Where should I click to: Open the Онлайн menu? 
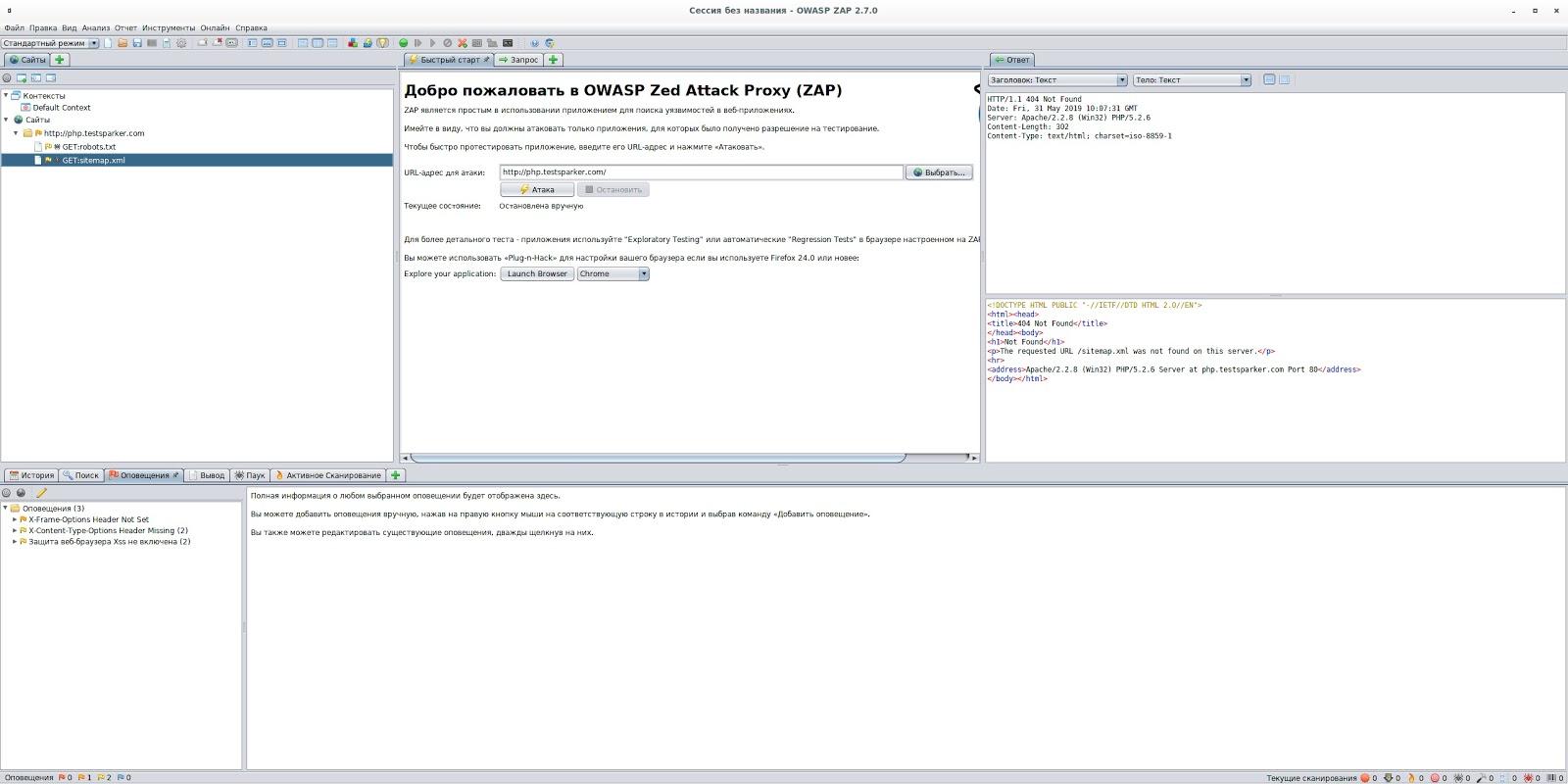(215, 27)
